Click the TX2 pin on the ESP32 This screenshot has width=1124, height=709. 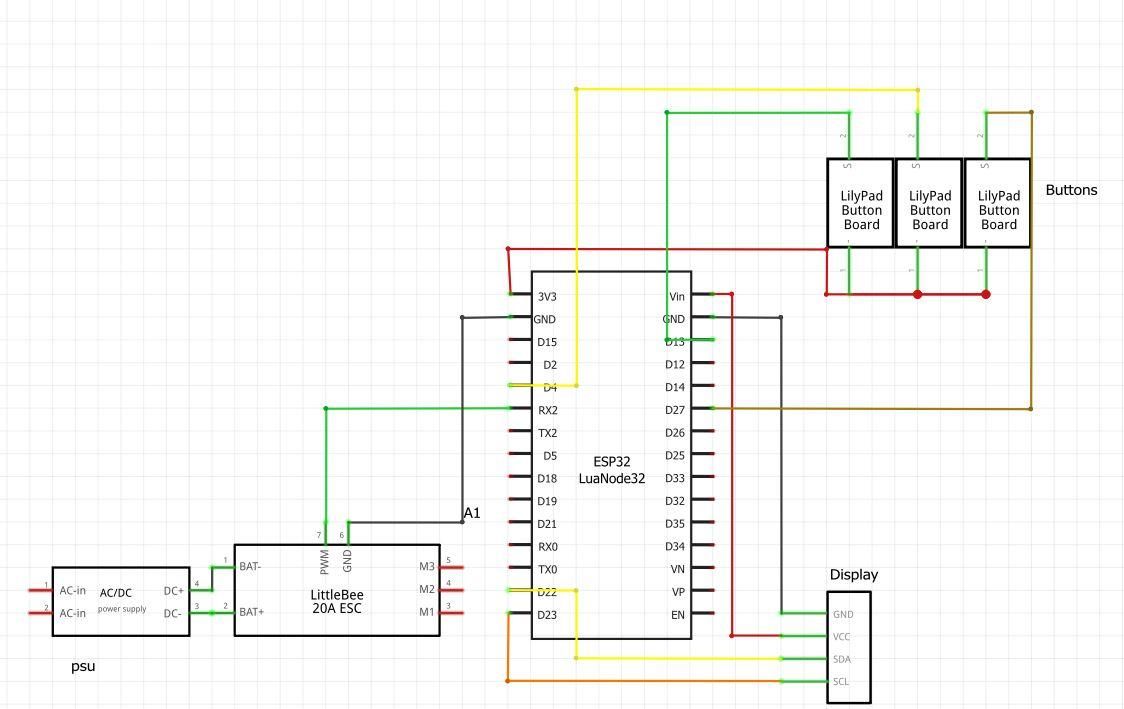point(520,431)
